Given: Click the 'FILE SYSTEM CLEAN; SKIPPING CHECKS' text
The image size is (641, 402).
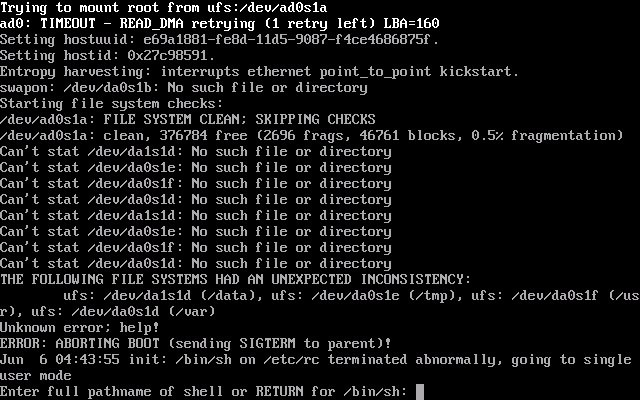Looking at the screenshot, I should [x=239, y=119].
